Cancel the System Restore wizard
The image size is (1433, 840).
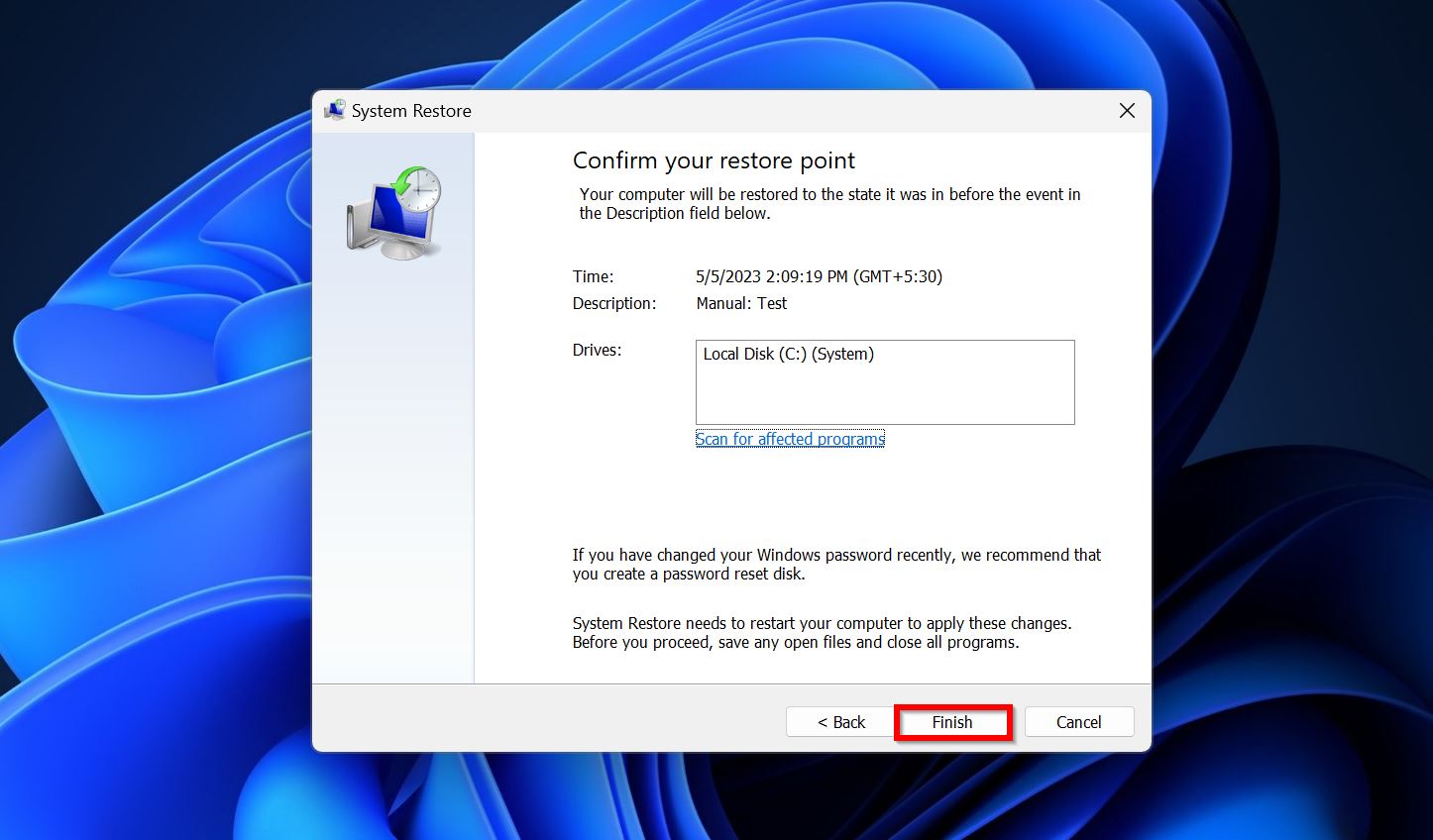(1078, 722)
